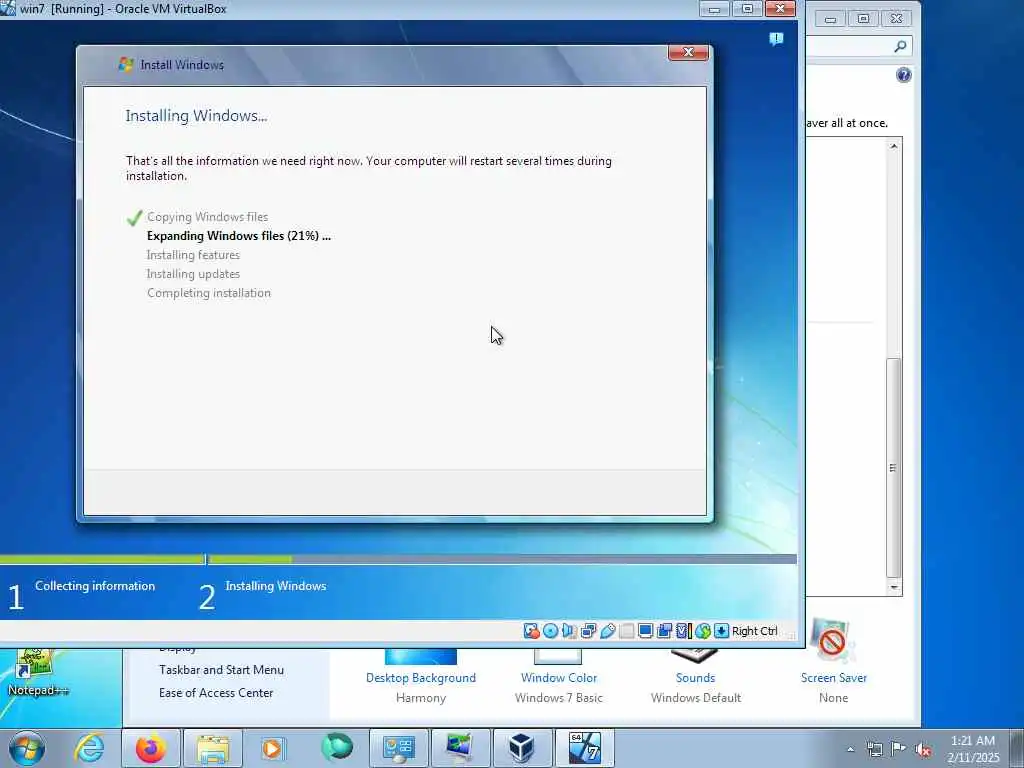This screenshot has width=1024, height=768.
Task: Click the 'Installing Windows' stage label
Action: click(276, 586)
